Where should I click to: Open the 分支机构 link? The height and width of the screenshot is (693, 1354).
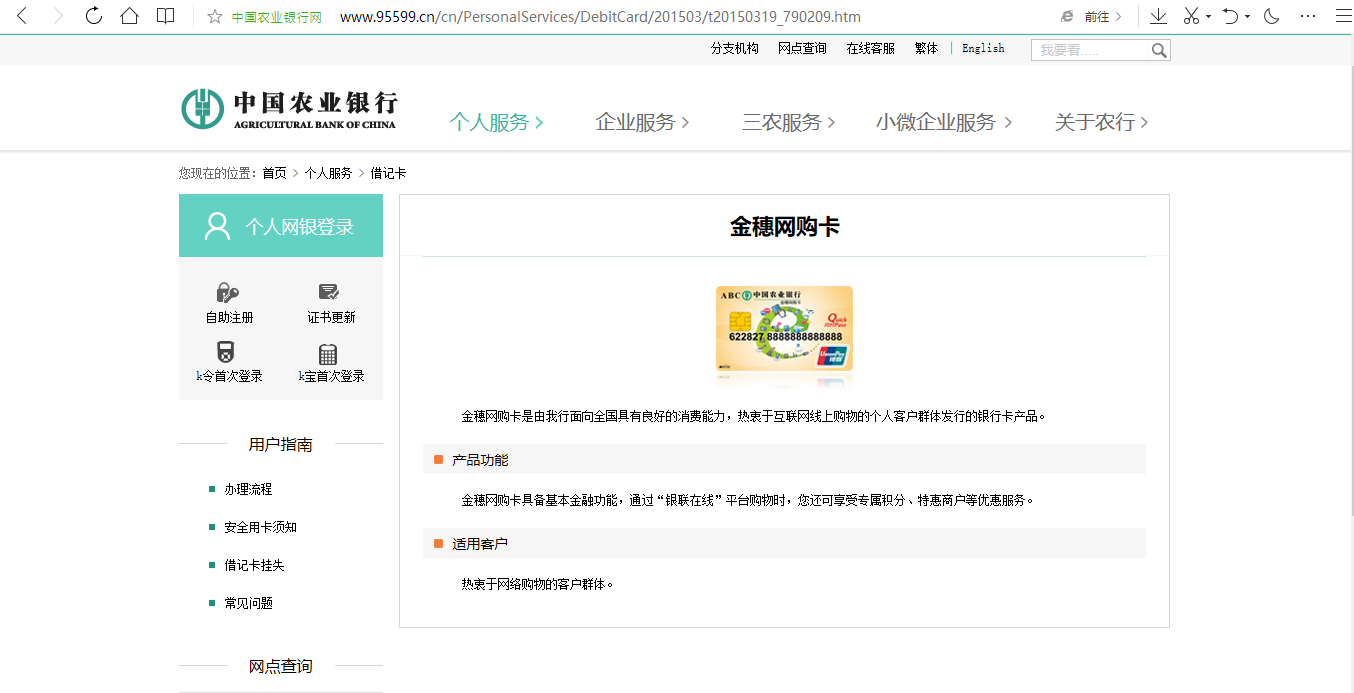[x=735, y=48]
